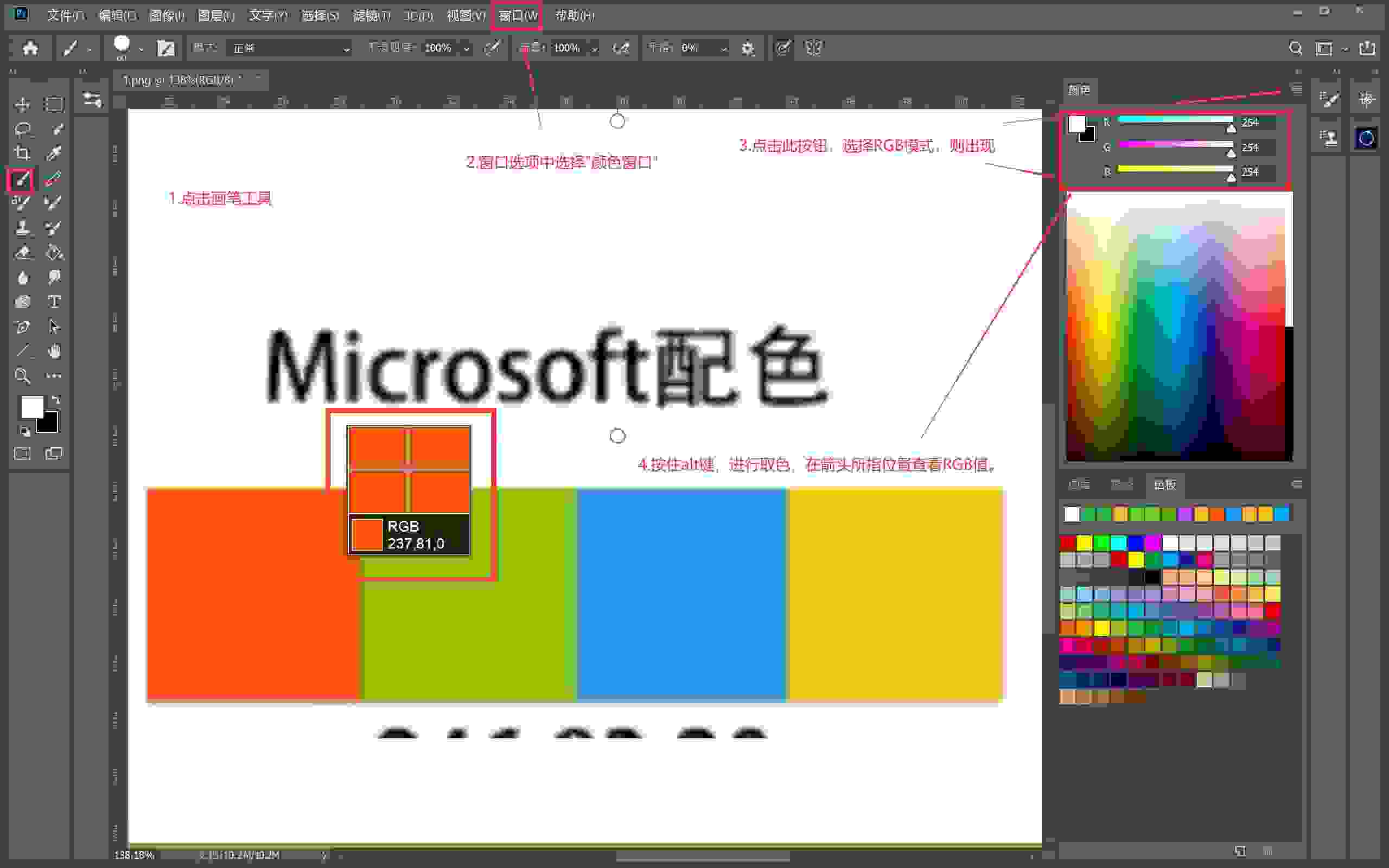Change the screen mode button

pyautogui.click(x=54, y=454)
